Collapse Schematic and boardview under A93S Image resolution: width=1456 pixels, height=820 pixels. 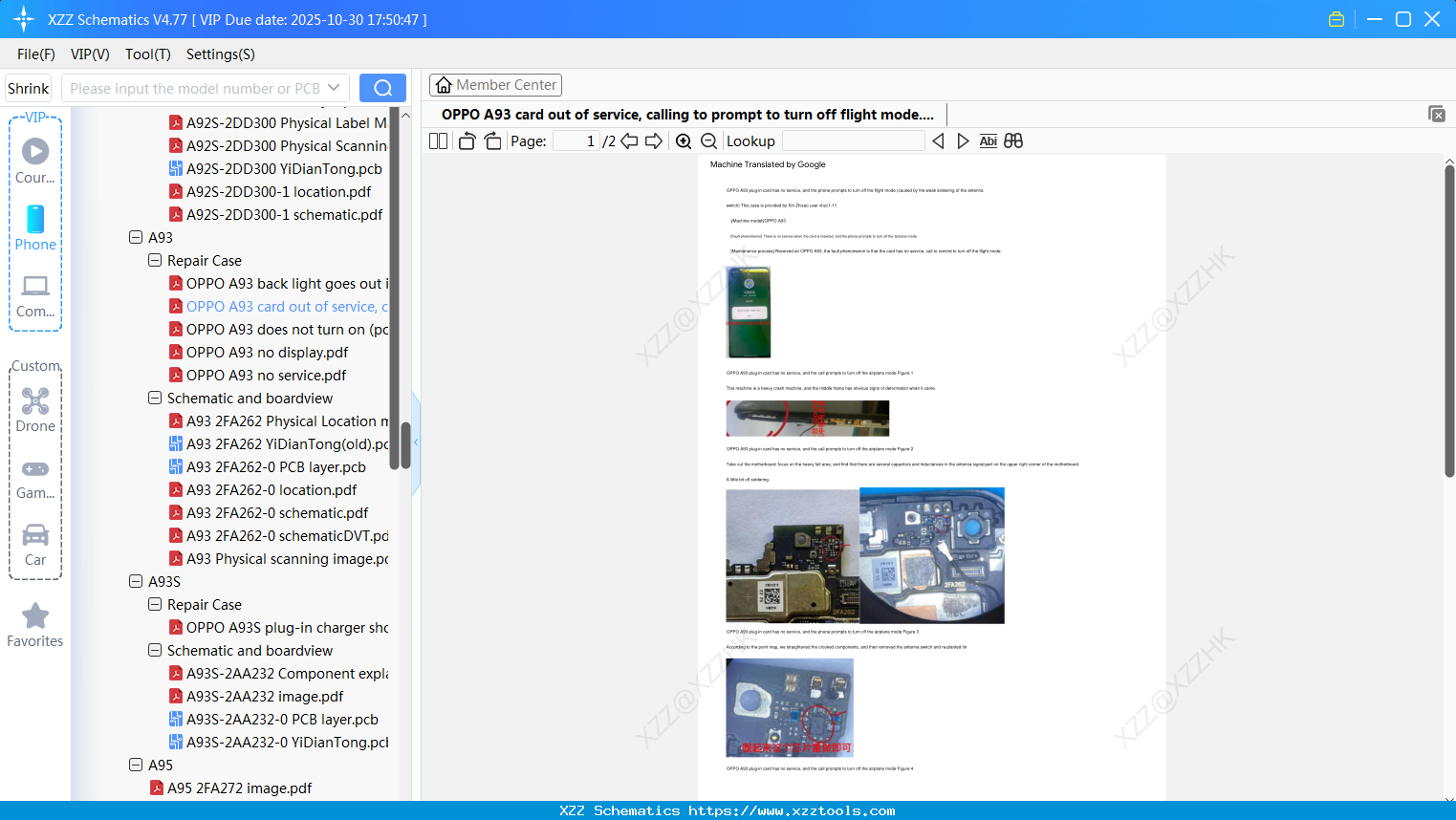tap(155, 650)
